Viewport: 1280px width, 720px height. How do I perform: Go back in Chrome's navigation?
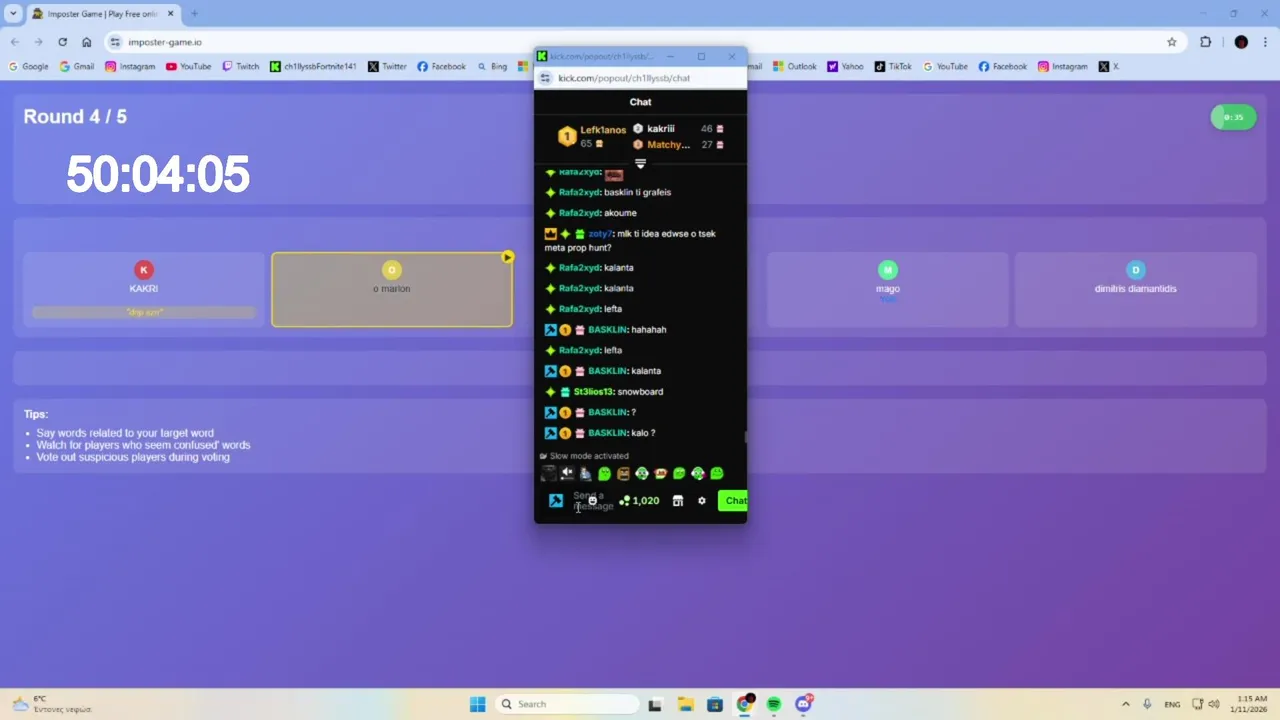click(14, 42)
